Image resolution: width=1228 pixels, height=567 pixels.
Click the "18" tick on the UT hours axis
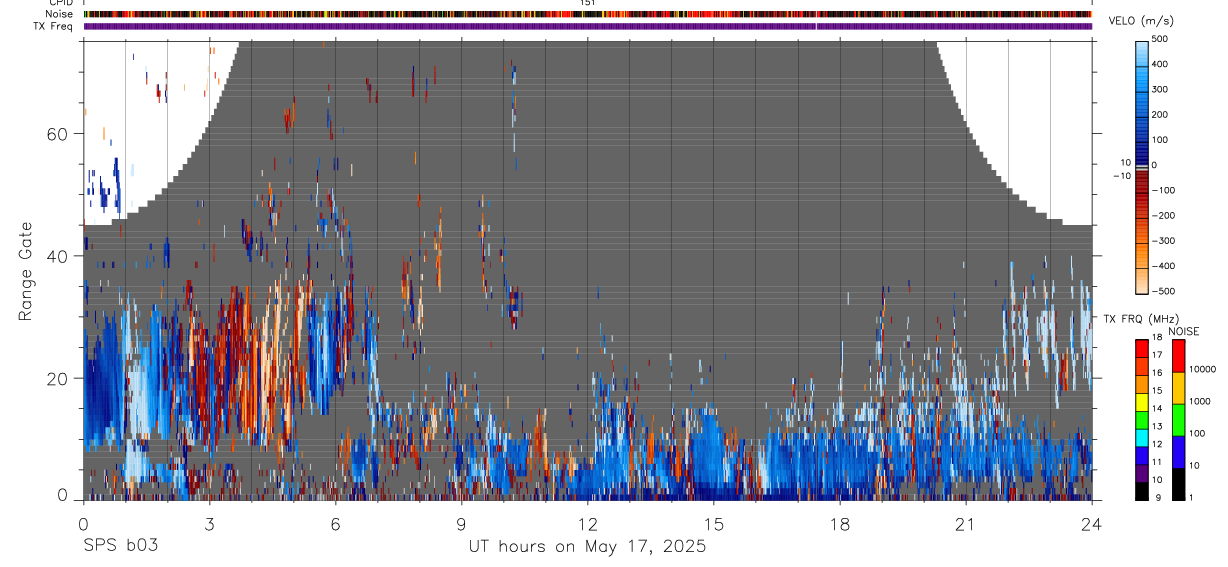coord(840,523)
